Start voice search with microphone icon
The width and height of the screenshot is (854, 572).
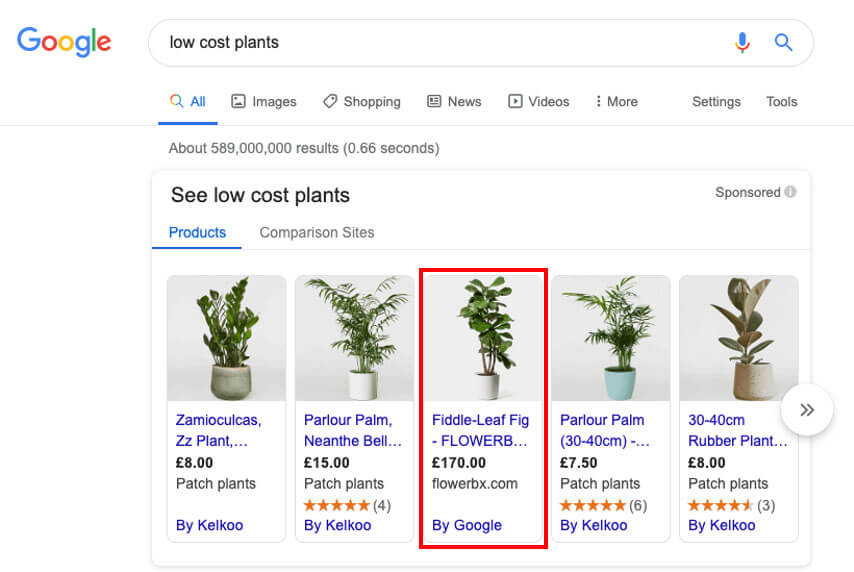(x=742, y=42)
